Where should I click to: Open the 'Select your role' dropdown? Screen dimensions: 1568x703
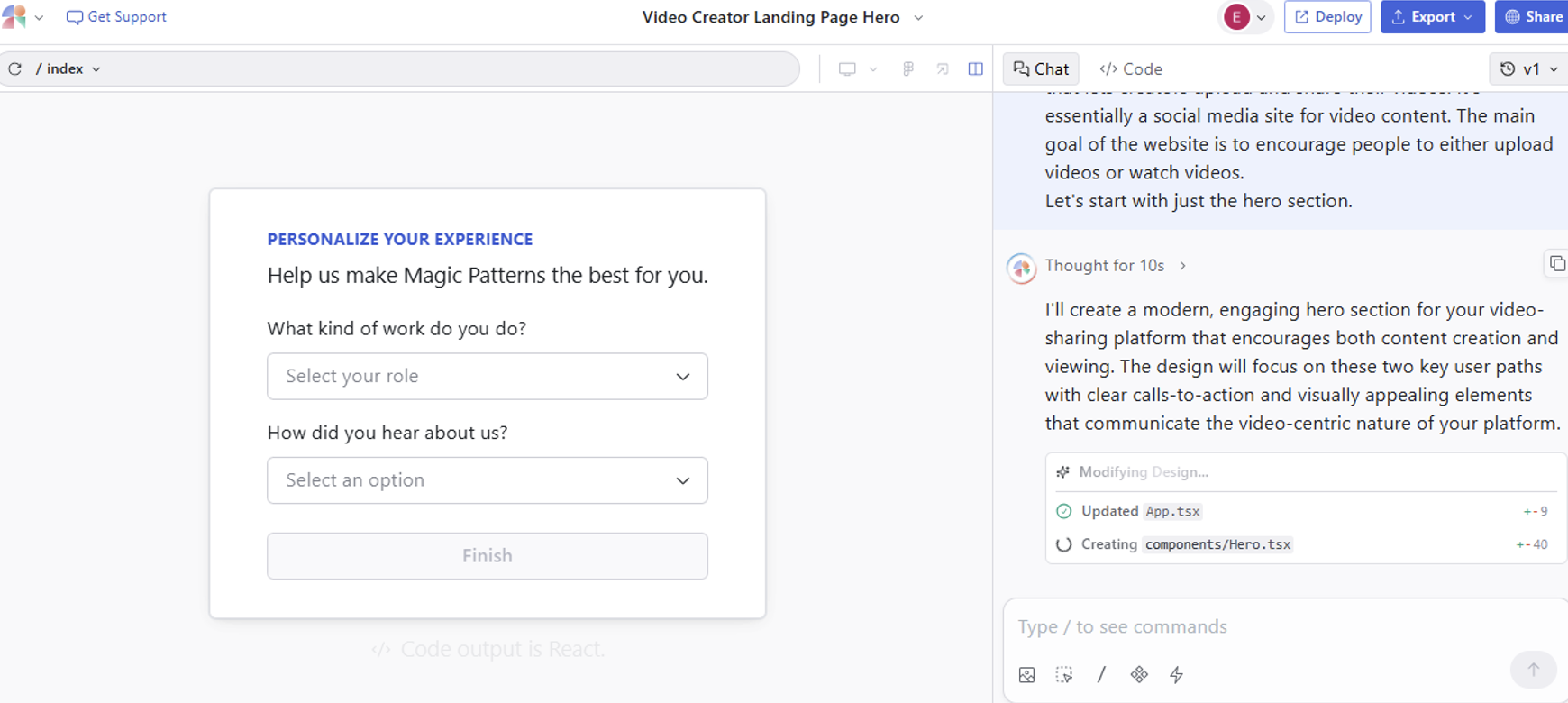[x=487, y=376]
